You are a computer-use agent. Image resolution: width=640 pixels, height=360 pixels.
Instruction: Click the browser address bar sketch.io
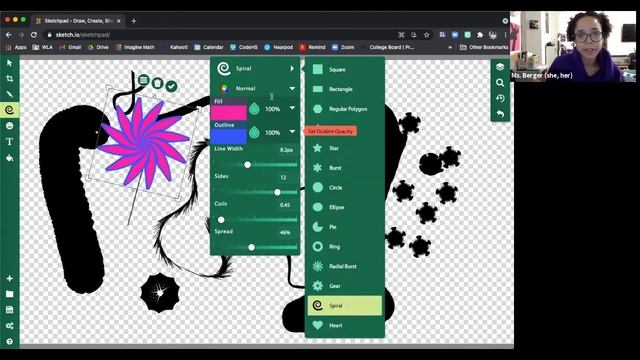[x=220, y=35]
